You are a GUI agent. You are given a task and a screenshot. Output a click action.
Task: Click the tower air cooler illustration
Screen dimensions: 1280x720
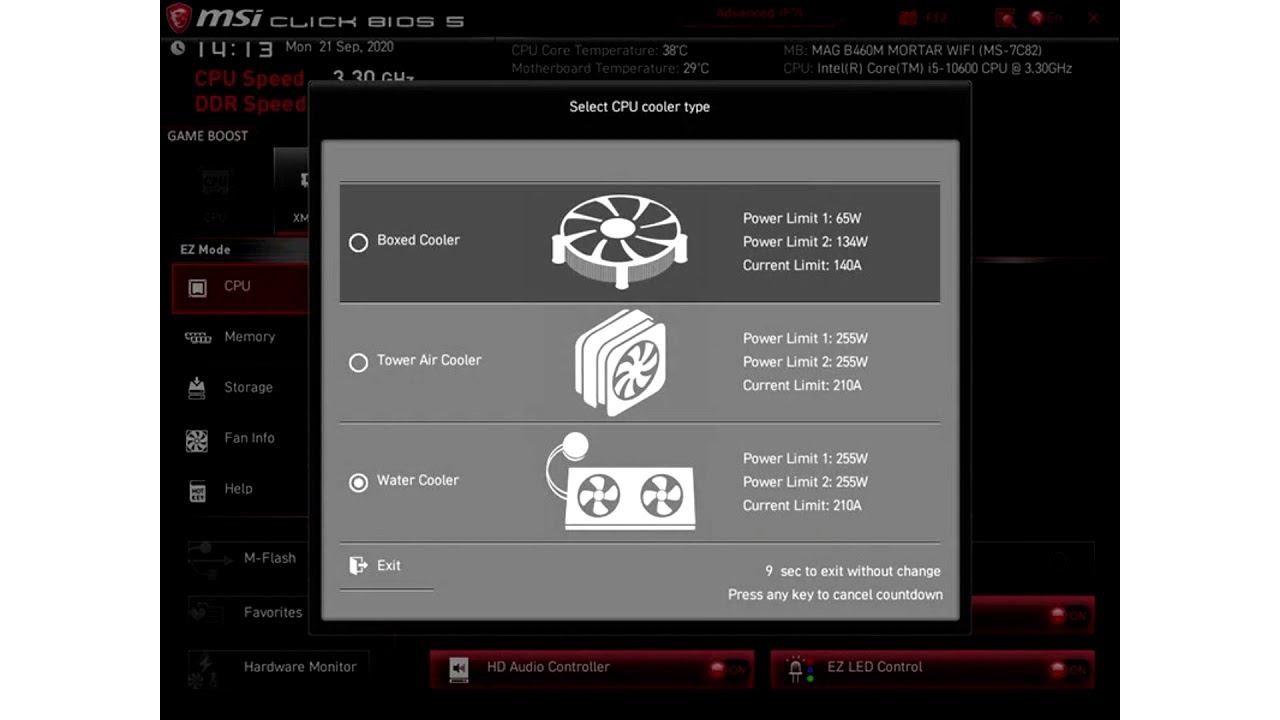pos(620,362)
